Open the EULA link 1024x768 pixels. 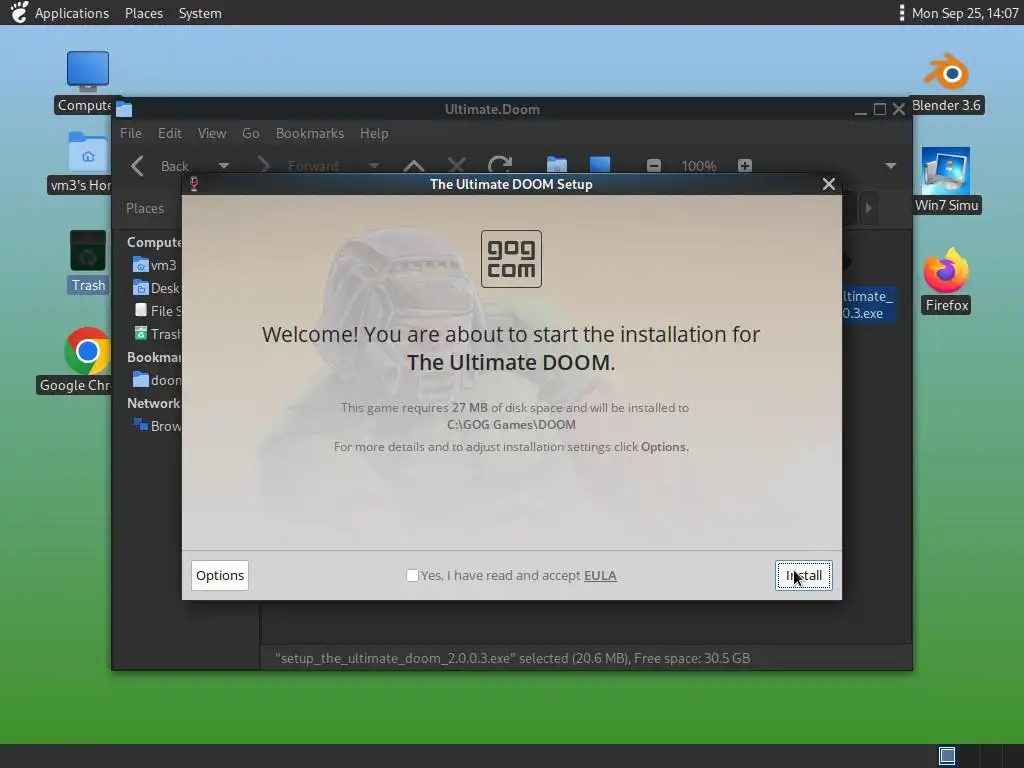[600, 575]
